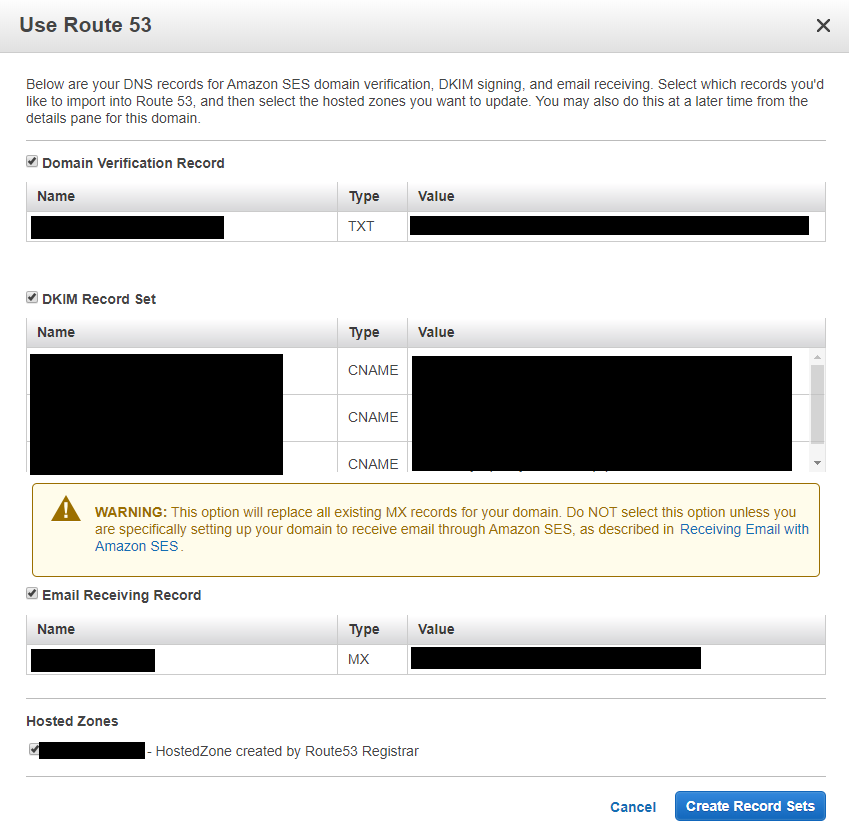
Task: Toggle the Hosted Zones entry checkbox
Action: click(34, 749)
